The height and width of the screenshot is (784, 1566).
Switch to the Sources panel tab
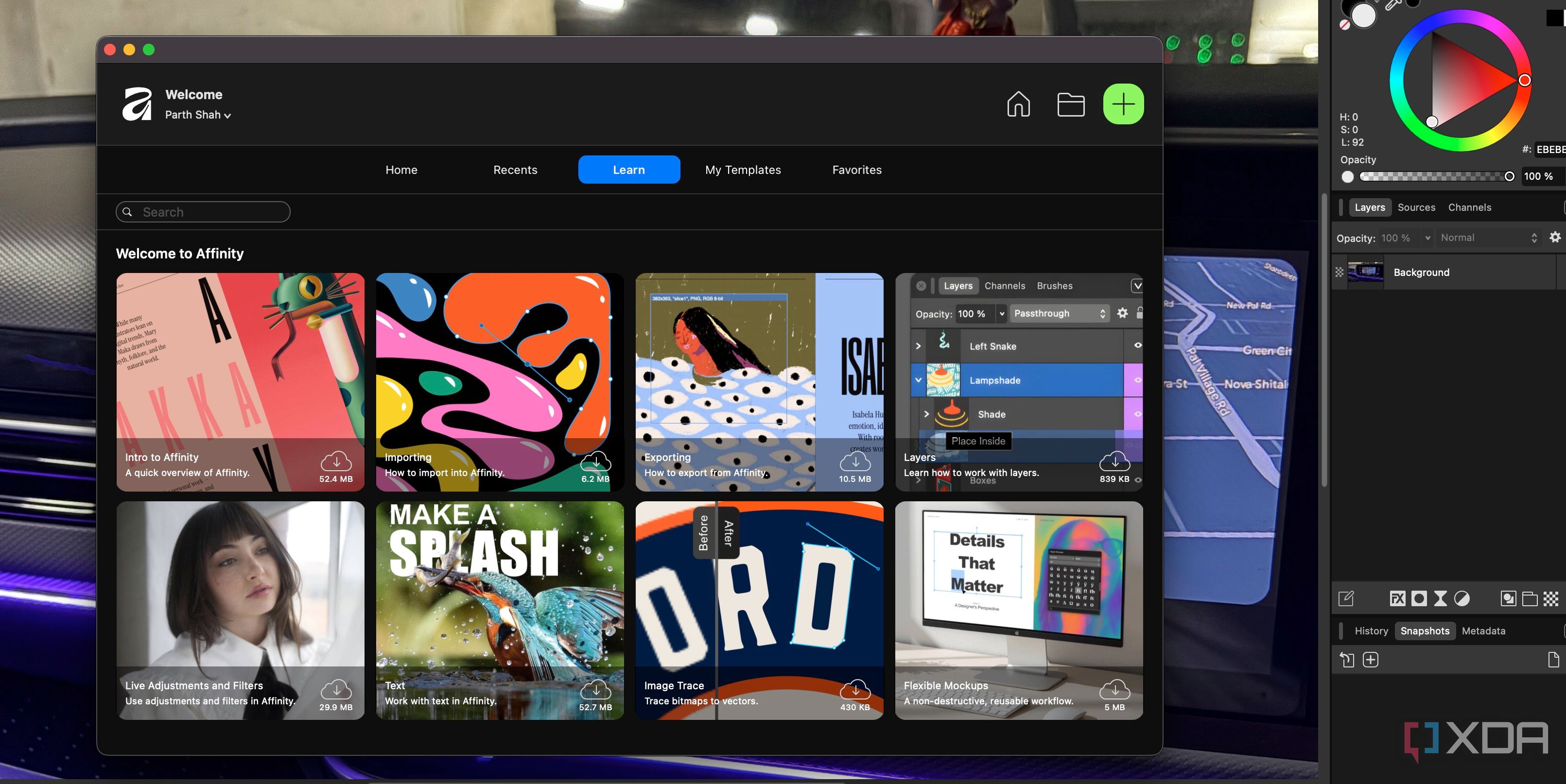(x=1416, y=207)
